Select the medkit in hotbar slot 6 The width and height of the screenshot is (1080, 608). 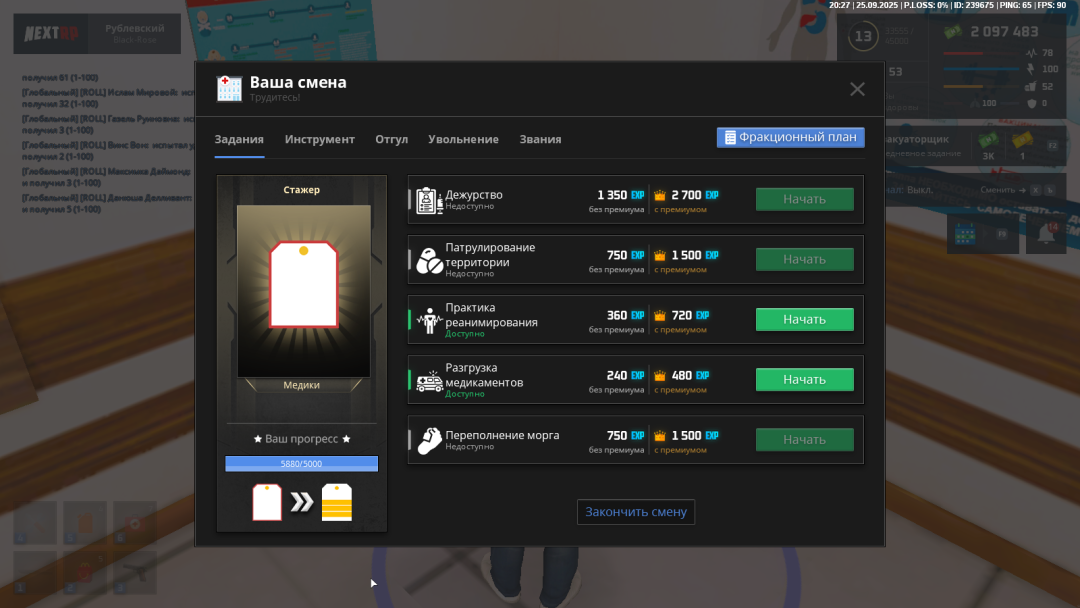135,523
